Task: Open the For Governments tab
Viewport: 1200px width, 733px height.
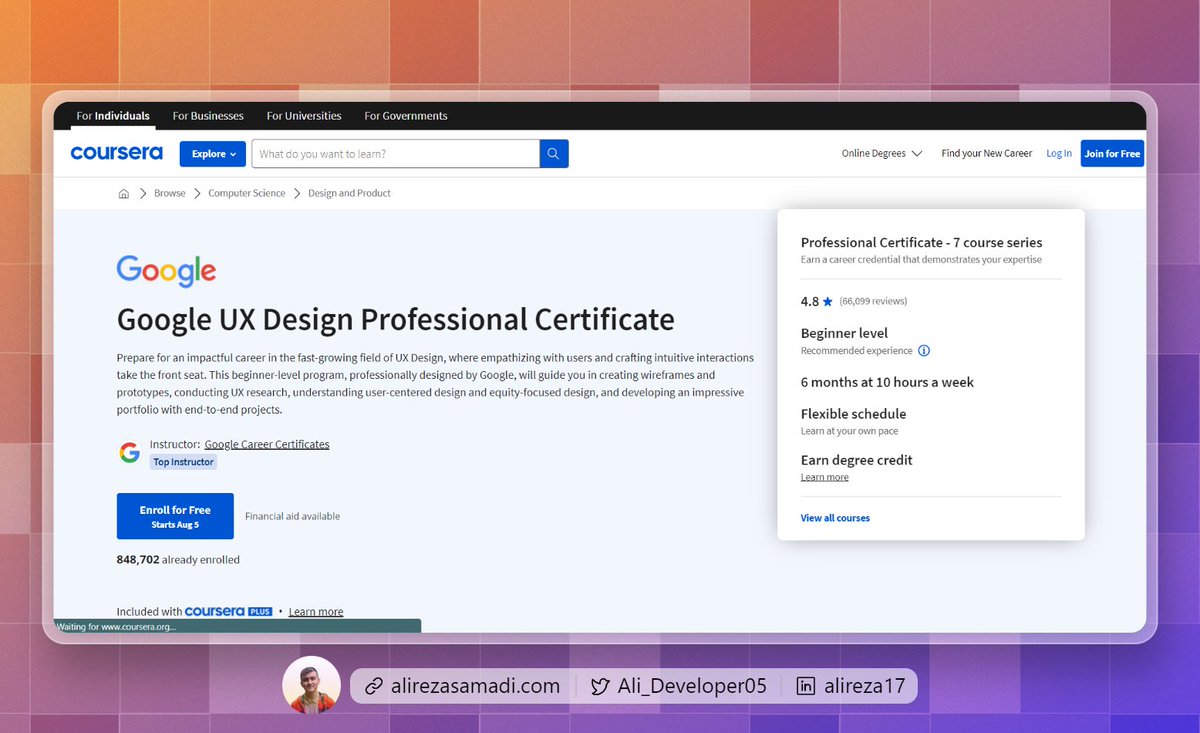Action: click(x=406, y=115)
